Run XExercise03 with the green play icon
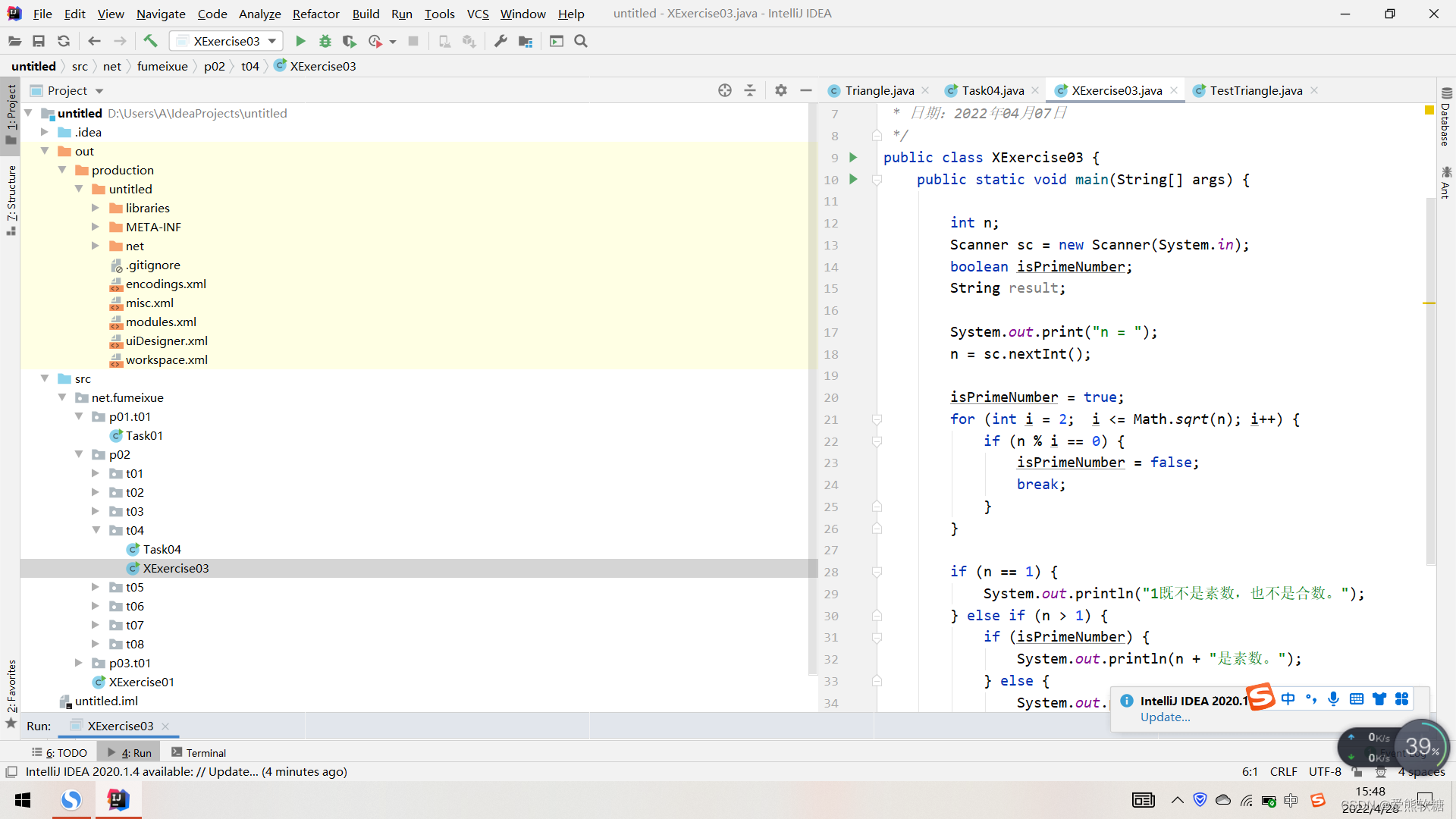 [300, 41]
